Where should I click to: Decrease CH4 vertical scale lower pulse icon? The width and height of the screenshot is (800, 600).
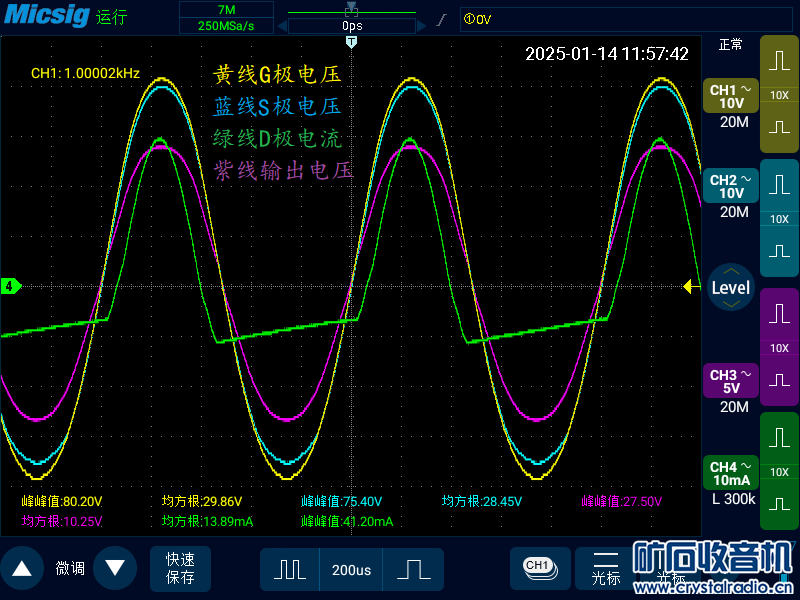tap(780, 504)
